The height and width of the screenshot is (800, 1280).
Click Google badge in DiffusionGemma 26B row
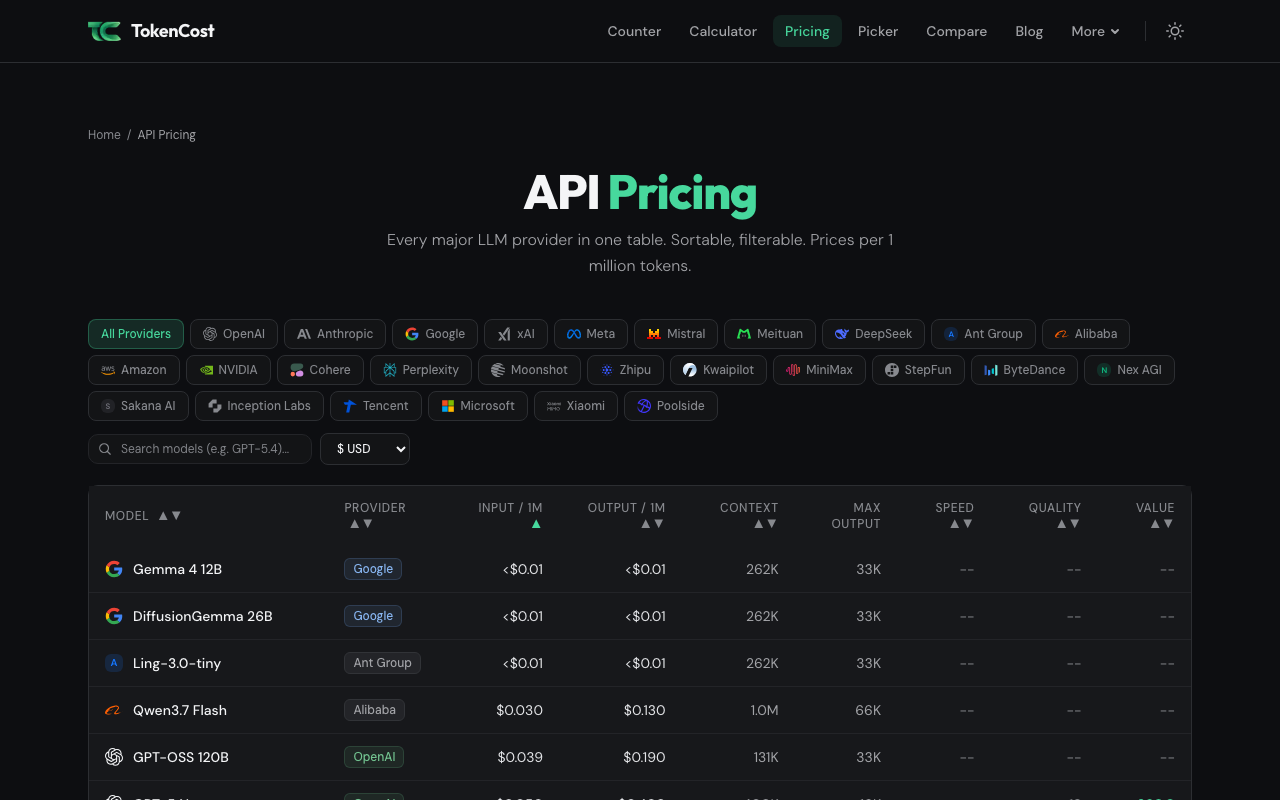click(x=373, y=616)
